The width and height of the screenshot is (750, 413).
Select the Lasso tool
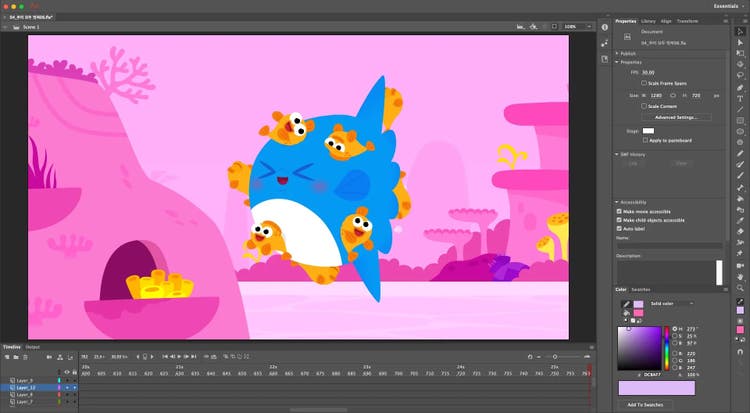(740, 75)
